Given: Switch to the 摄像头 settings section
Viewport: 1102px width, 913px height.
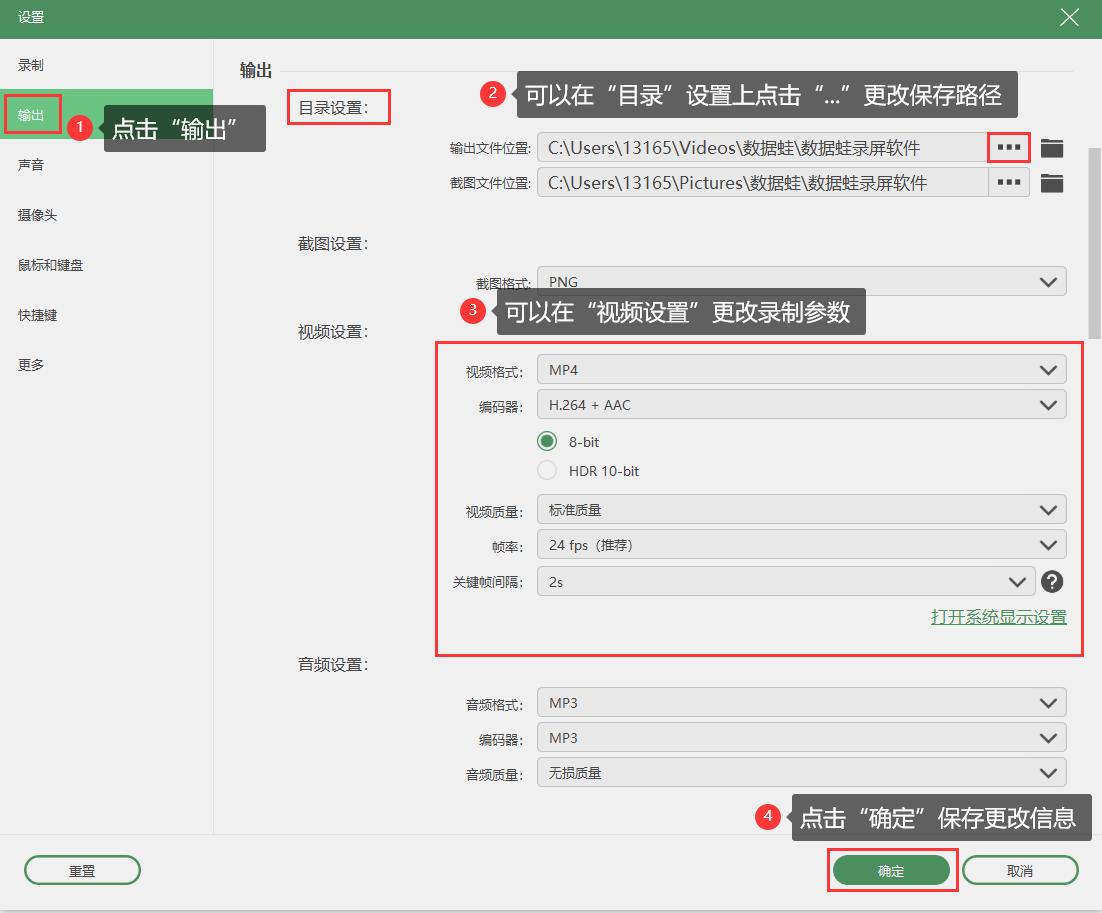Looking at the screenshot, I should 38,214.
